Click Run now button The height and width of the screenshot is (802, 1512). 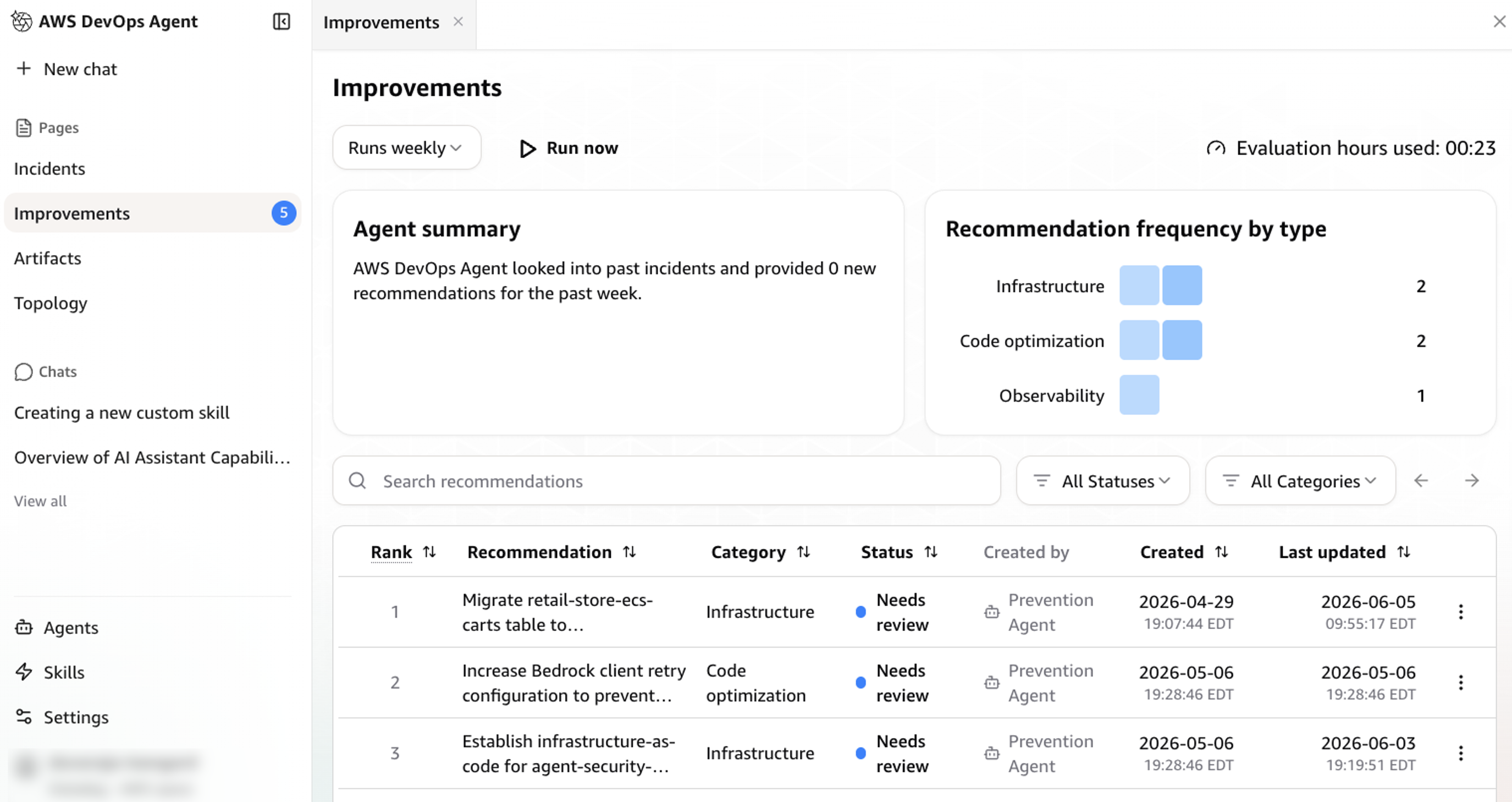point(569,148)
